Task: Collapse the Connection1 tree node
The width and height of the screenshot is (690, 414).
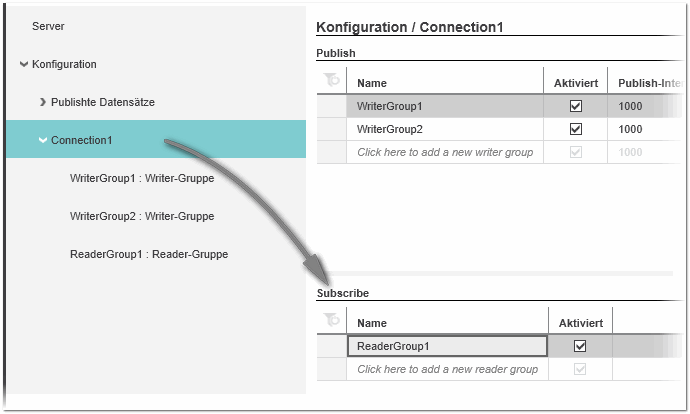Action: [x=43, y=140]
